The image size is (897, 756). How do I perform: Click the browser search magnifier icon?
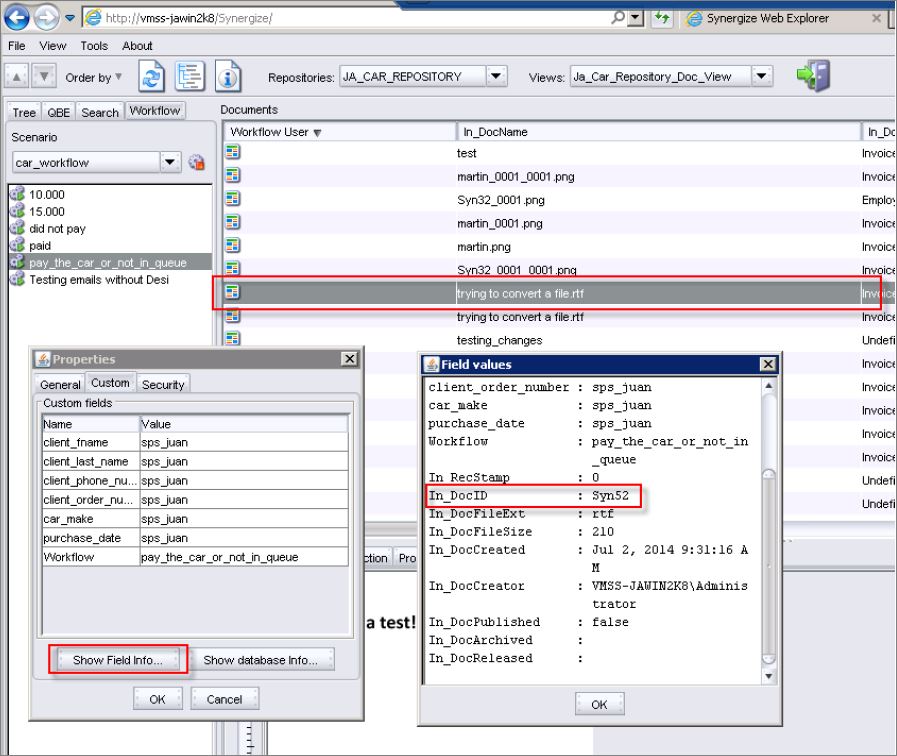coord(618,18)
